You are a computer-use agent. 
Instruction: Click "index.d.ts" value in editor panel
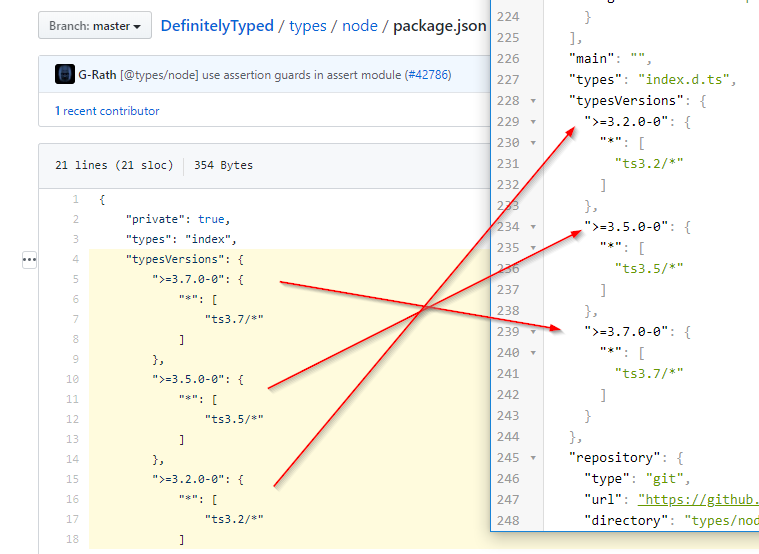point(684,79)
